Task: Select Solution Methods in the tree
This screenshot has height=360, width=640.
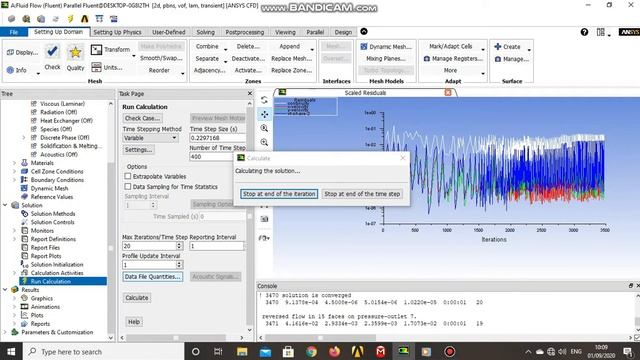Action: [53, 213]
